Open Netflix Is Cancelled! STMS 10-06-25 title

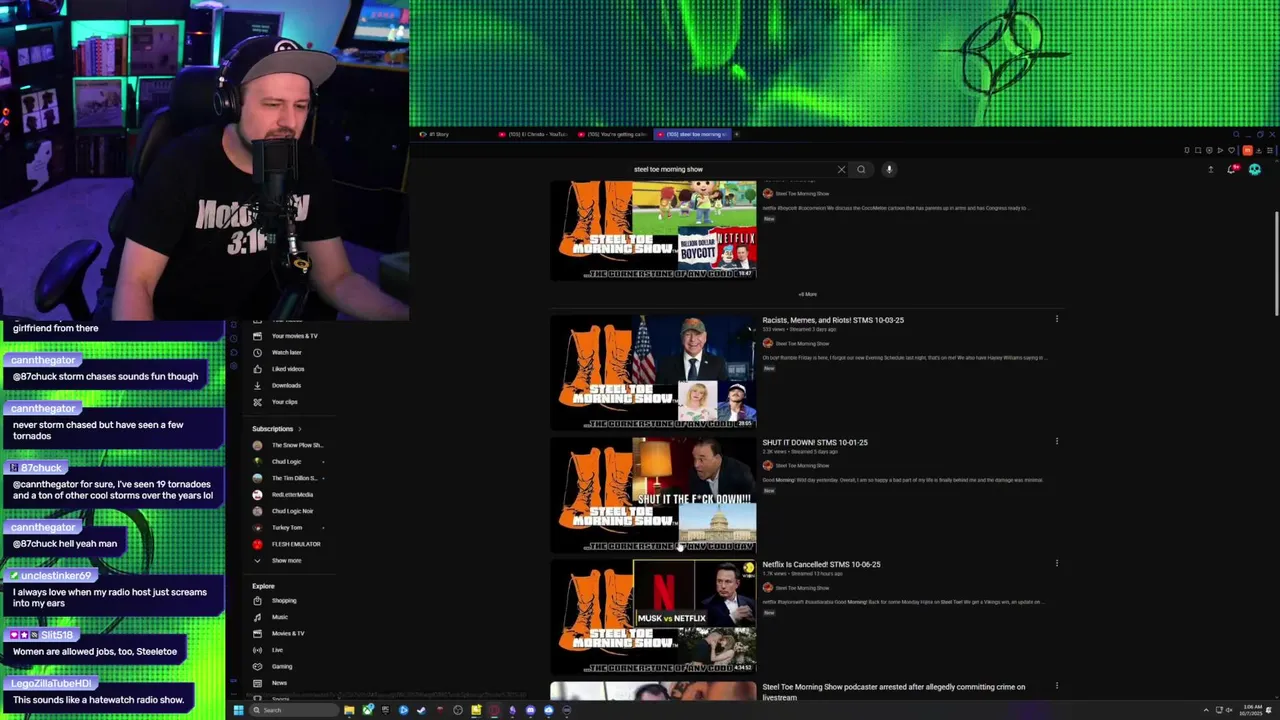[821, 564]
